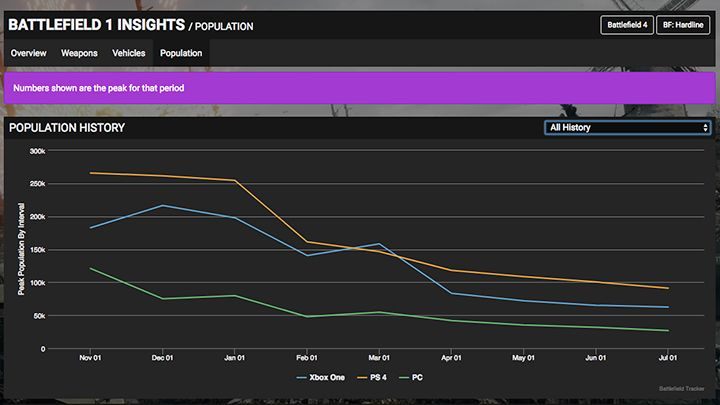Click the purple peak numbers notice banner

[359, 88]
